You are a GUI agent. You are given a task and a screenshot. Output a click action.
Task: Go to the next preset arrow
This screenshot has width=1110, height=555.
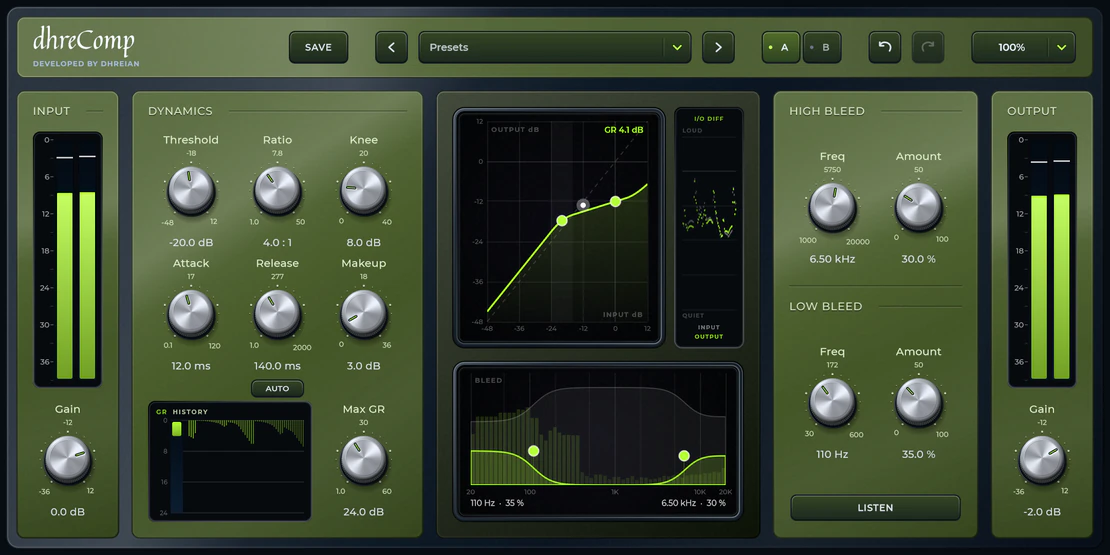[x=718, y=47]
